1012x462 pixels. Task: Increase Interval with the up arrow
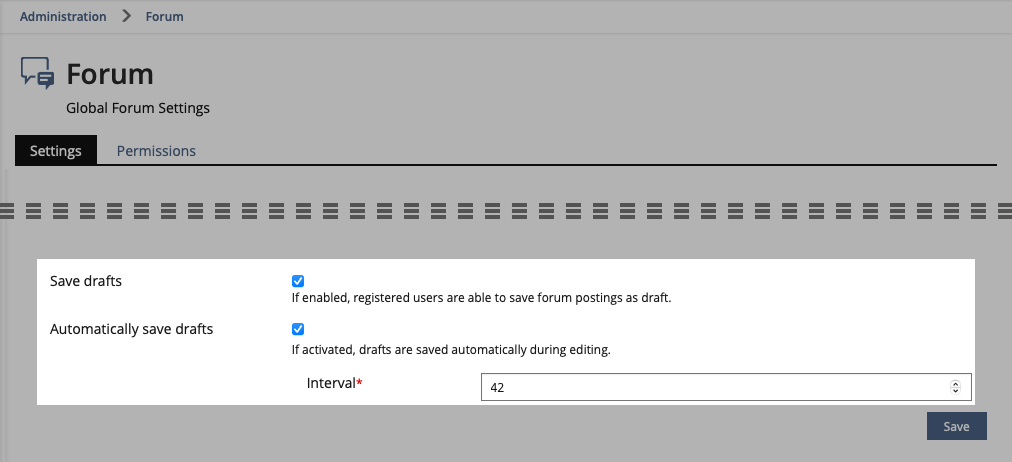tap(955, 383)
